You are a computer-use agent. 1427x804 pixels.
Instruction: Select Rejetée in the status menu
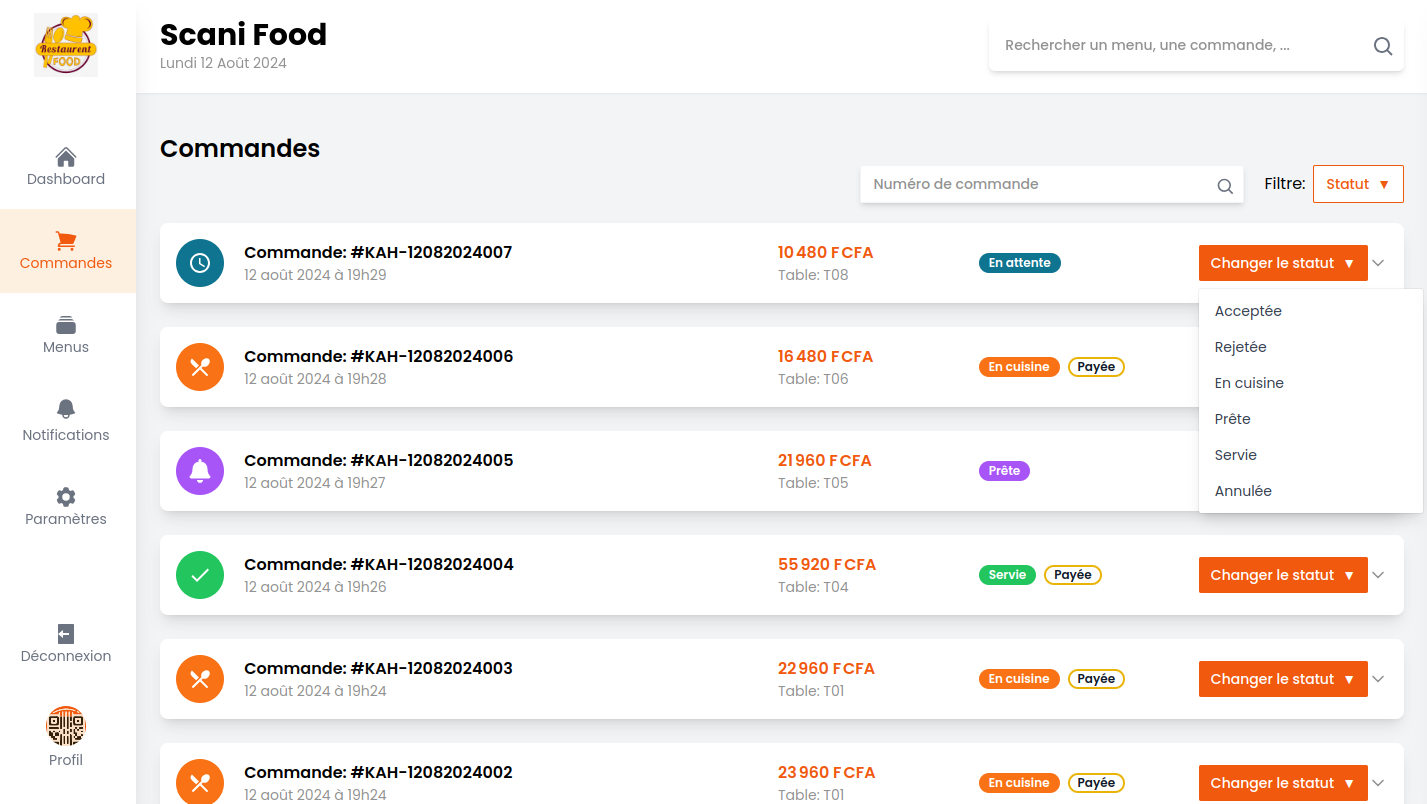1310,347
